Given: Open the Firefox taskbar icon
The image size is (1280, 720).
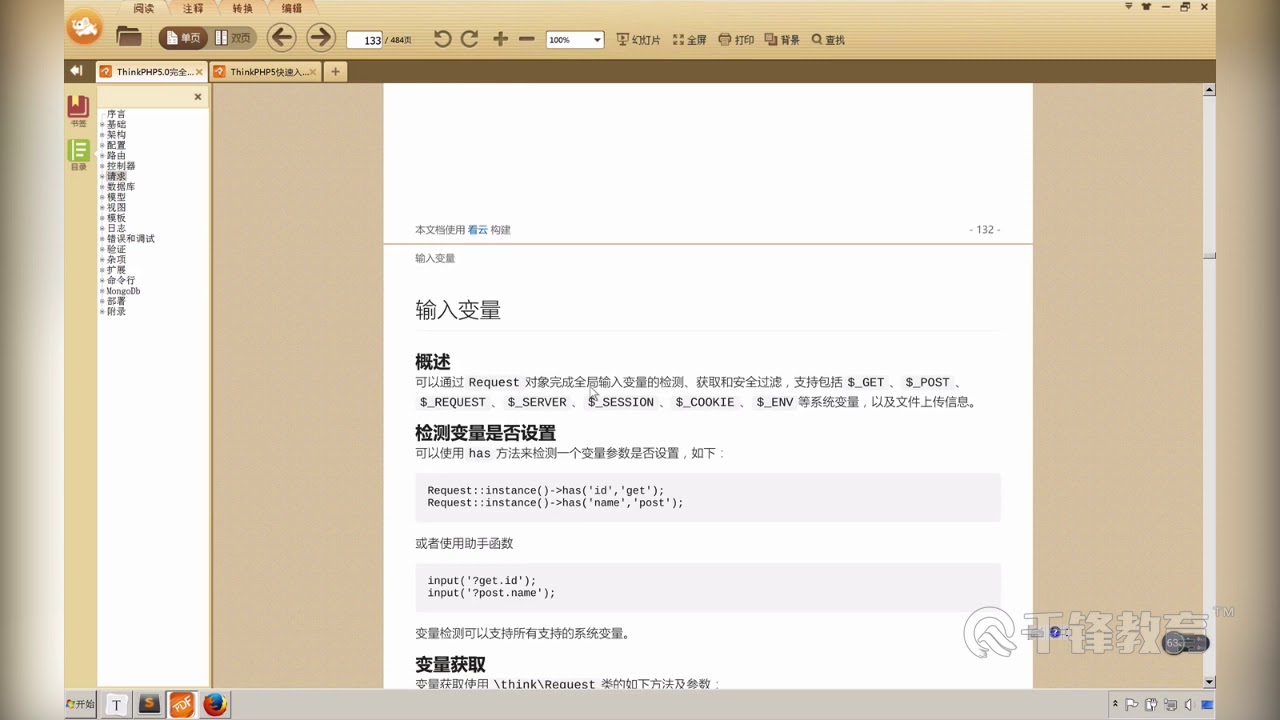Looking at the screenshot, I should [215, 705].
